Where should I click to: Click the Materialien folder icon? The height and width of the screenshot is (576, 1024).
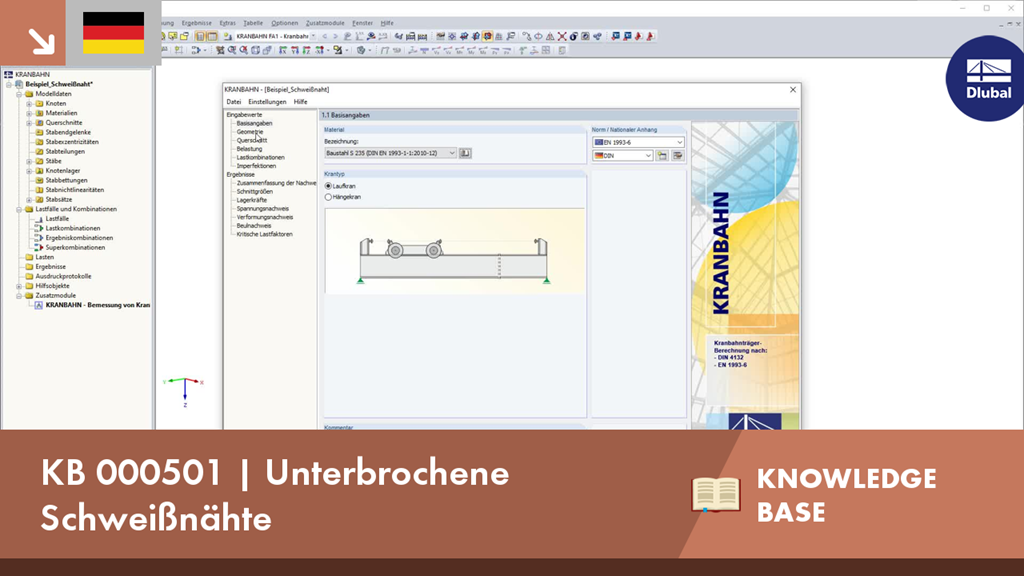tap(39, 113)
